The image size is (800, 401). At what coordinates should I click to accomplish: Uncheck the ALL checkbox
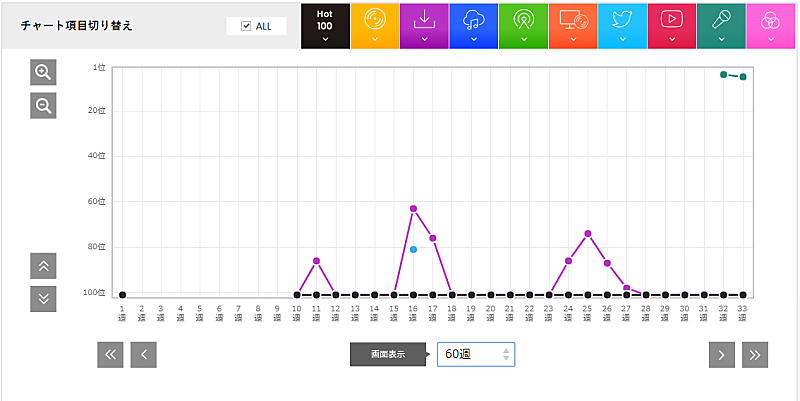tap(246, 26)
